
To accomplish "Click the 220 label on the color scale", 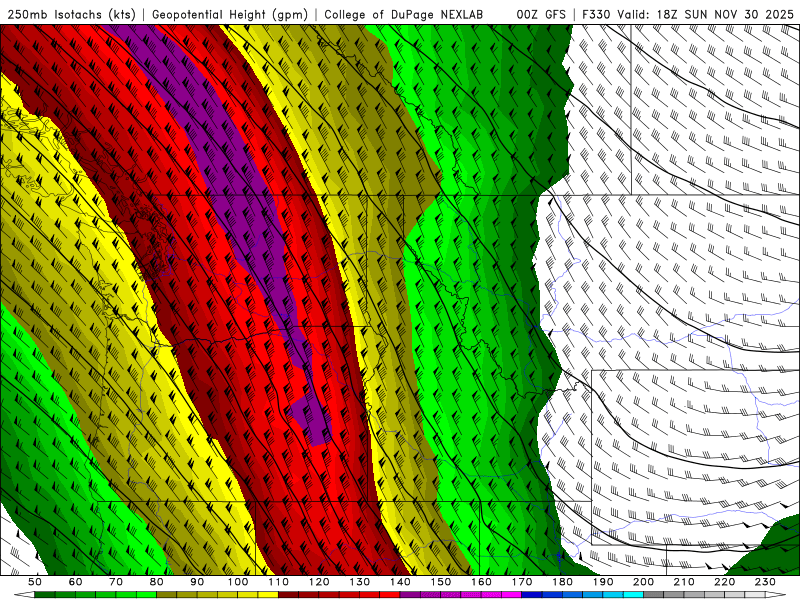I will point(724,582).
